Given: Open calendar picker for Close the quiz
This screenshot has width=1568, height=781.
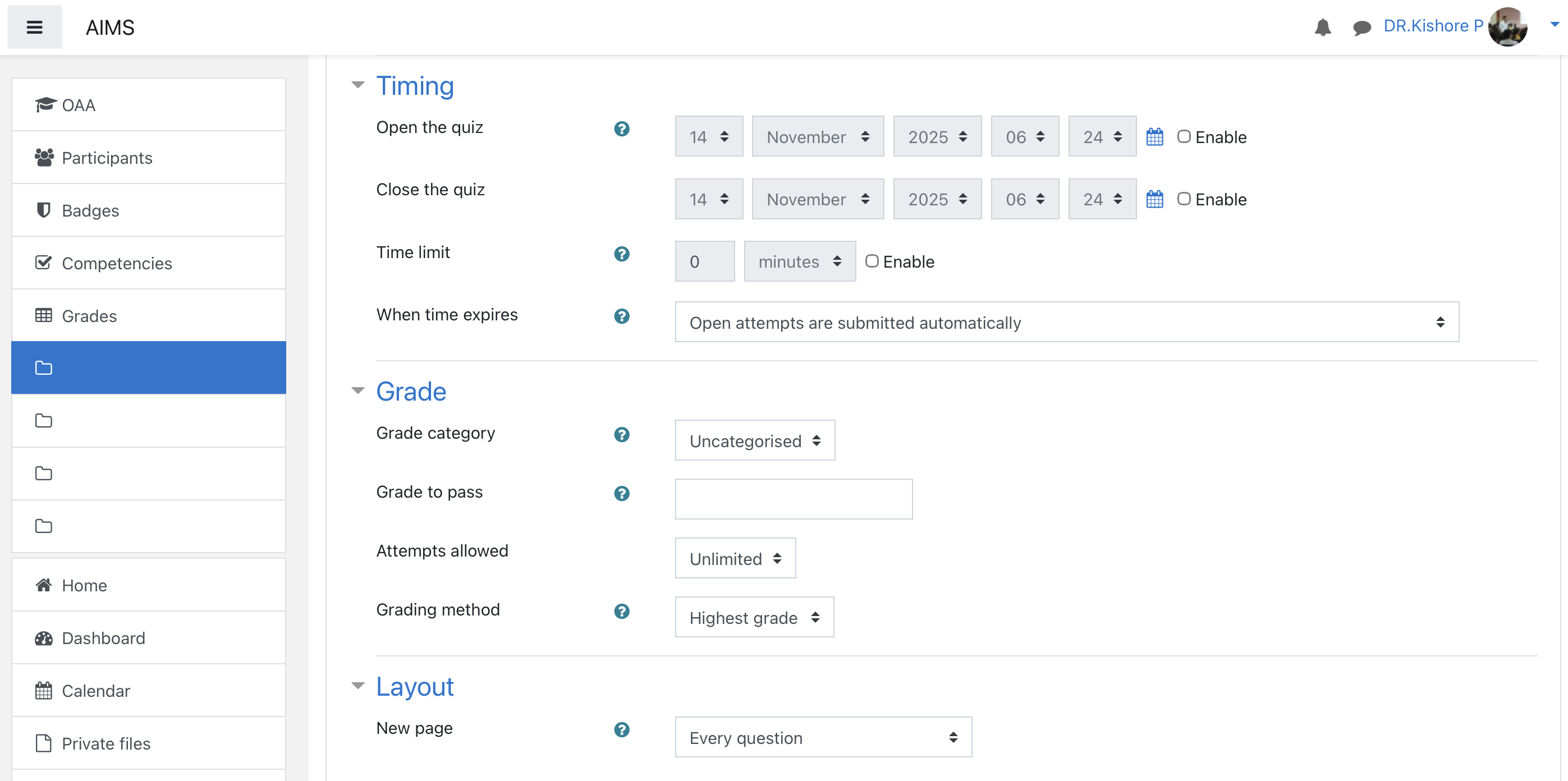Looking at the screenshot, I should 1154,199.
